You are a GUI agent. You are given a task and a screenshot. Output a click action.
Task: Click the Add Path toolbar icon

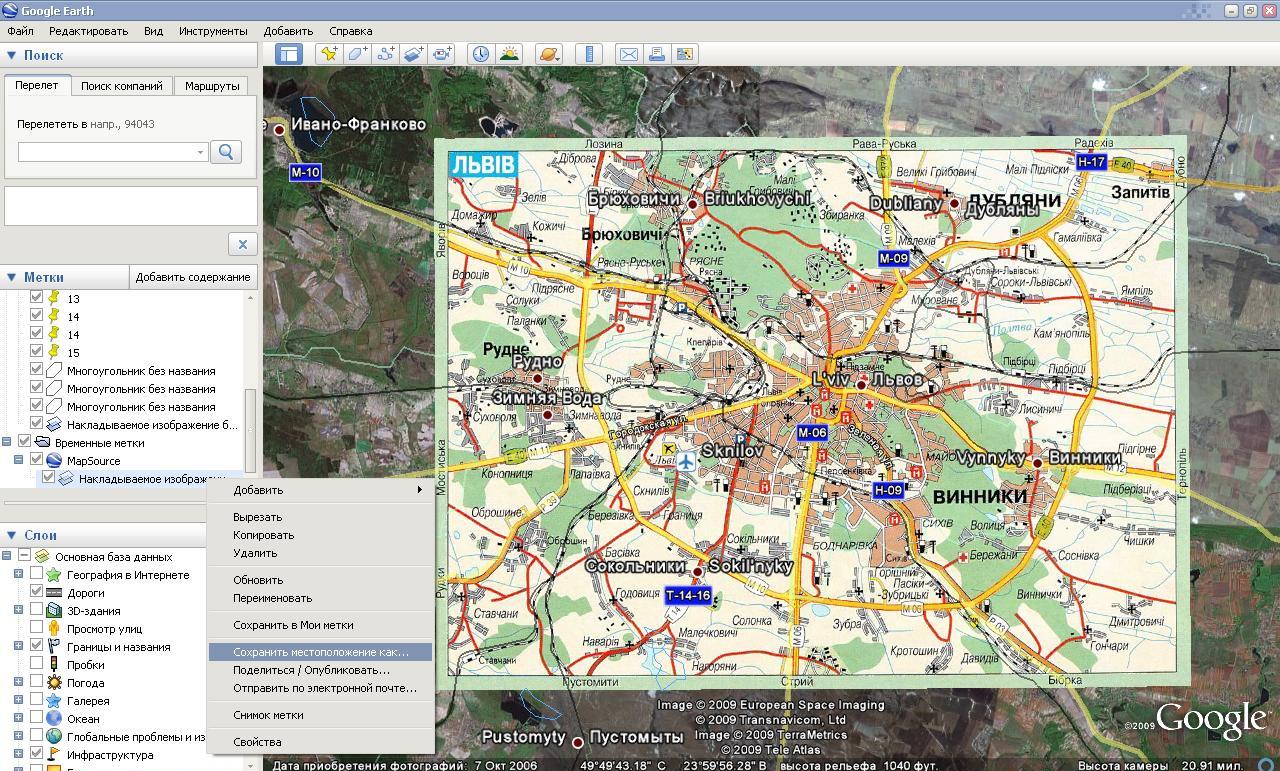(385, 54)
